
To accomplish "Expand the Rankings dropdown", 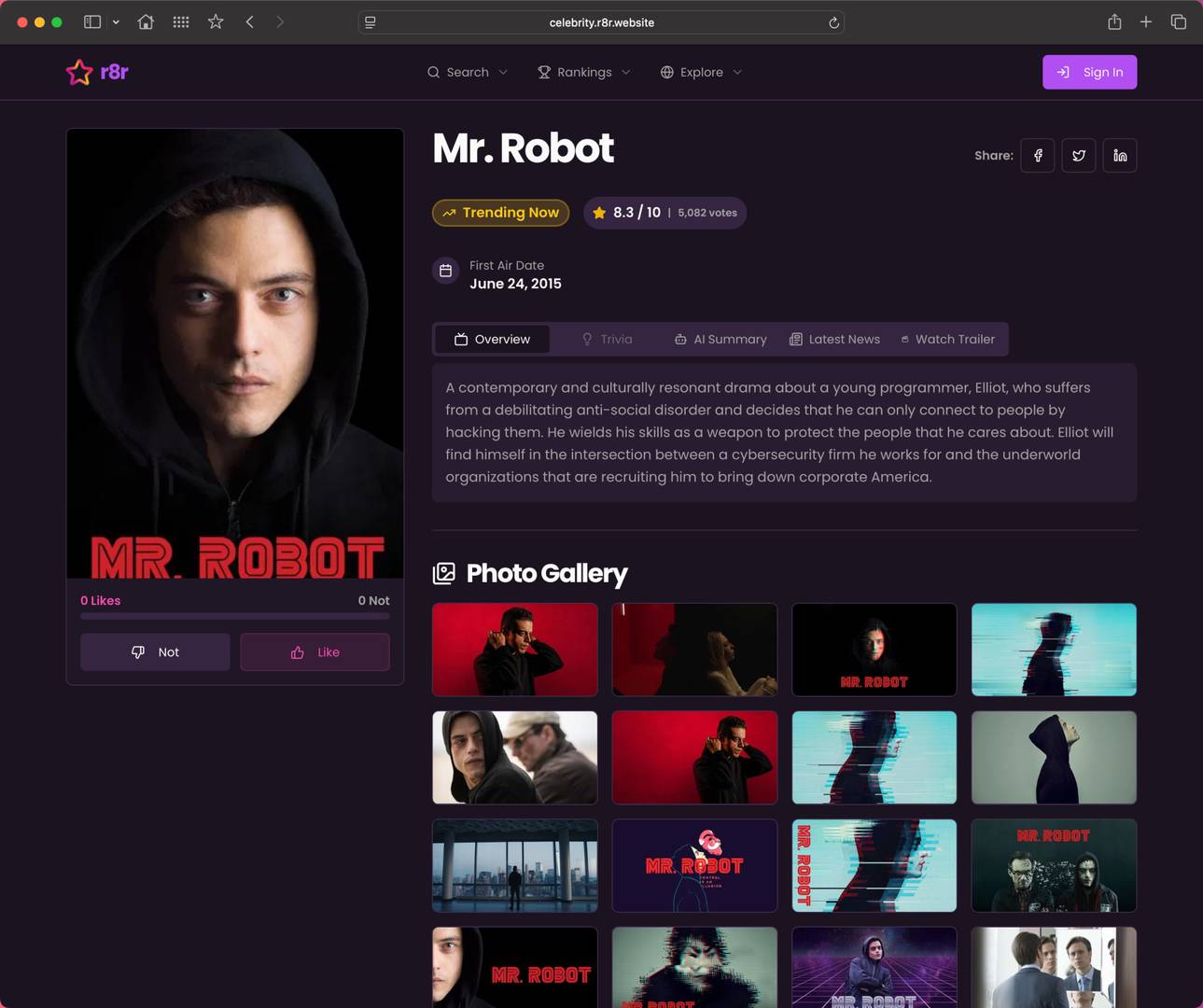I will [583, 72].
